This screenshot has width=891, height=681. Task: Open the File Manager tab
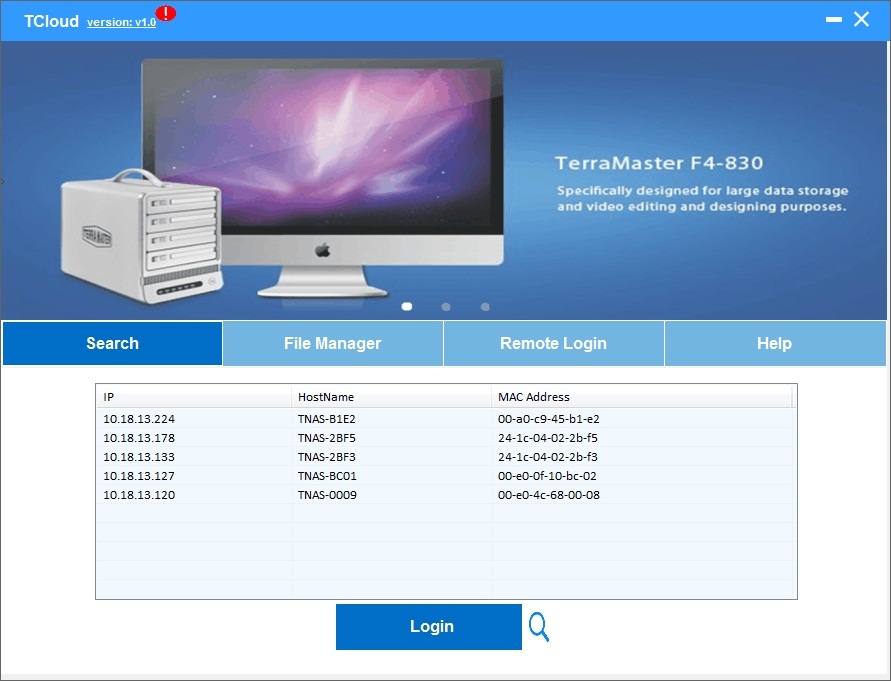point(332,343)
